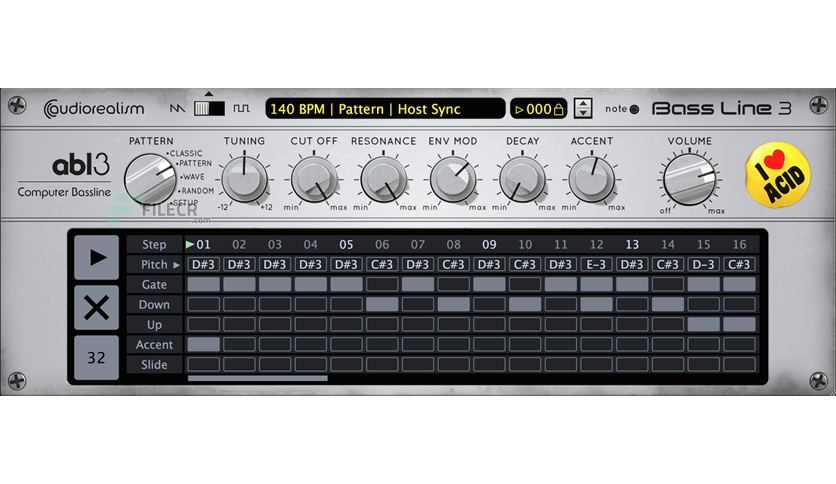Click the Bass Line 3 title
Screen dimensions: 836x484
721,109
